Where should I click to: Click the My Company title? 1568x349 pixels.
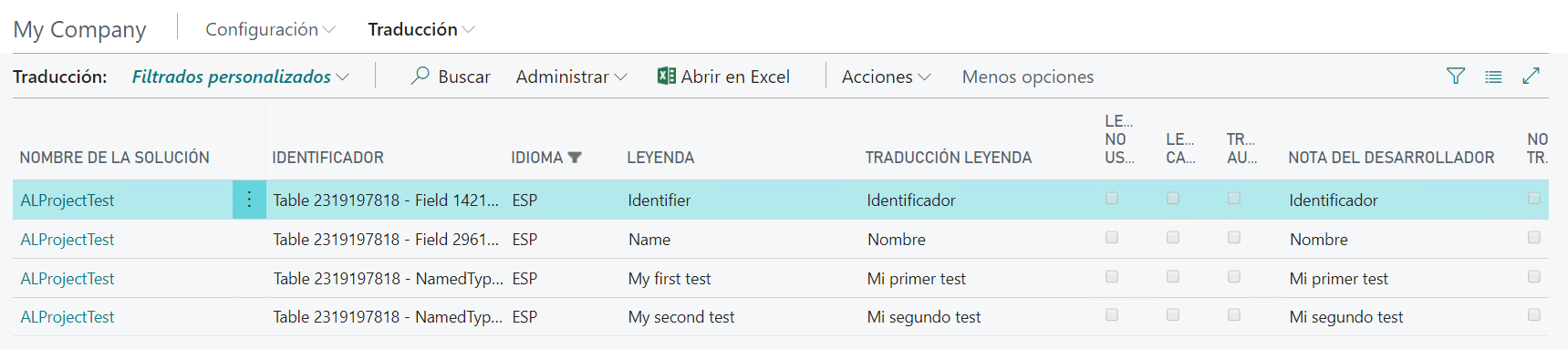79,29
